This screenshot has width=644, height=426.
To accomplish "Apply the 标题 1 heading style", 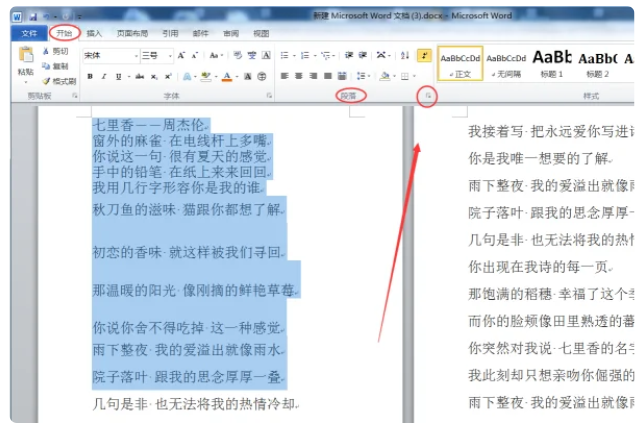I will pyautogui.click(x=551, y=62).
